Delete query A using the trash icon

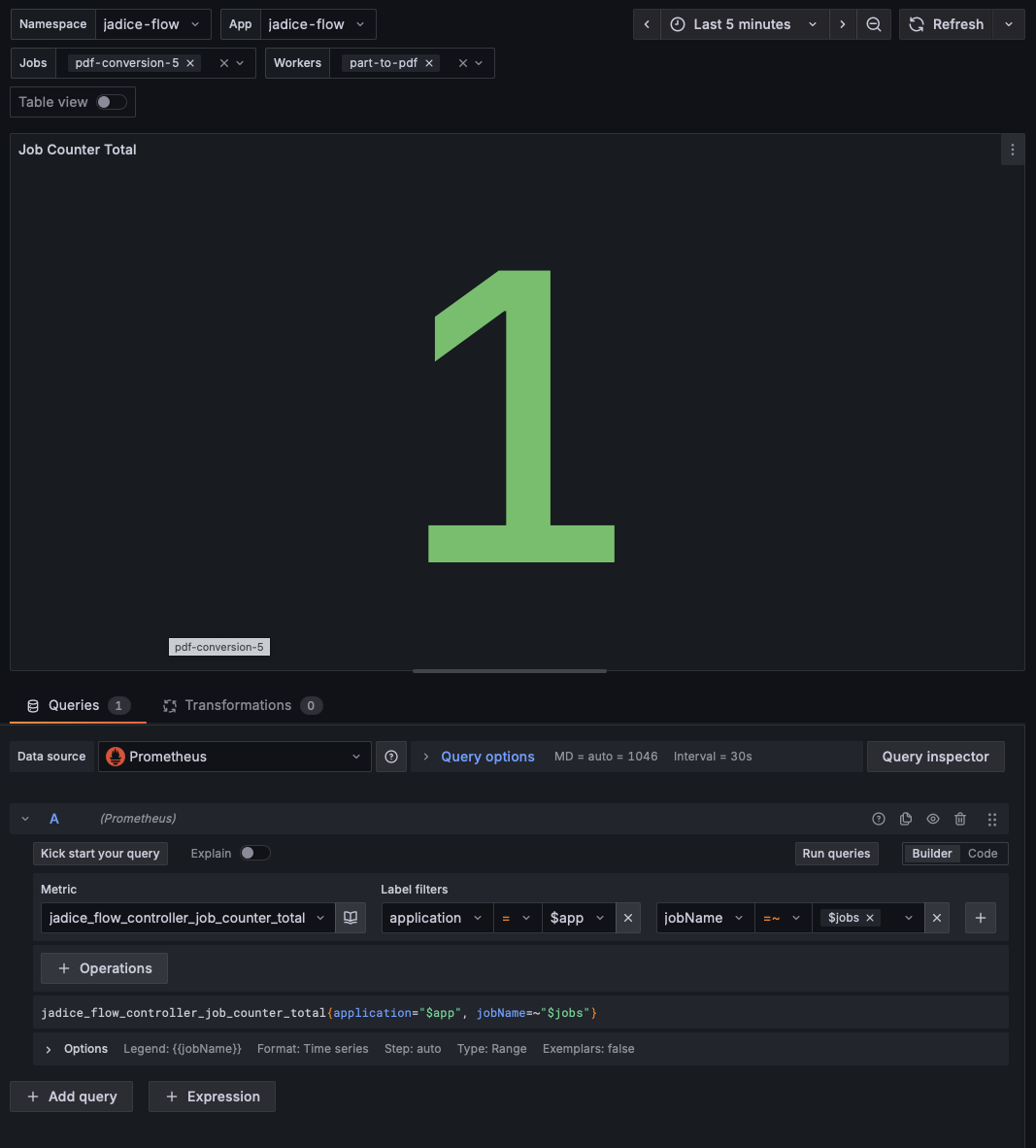[x=960, y=819]
